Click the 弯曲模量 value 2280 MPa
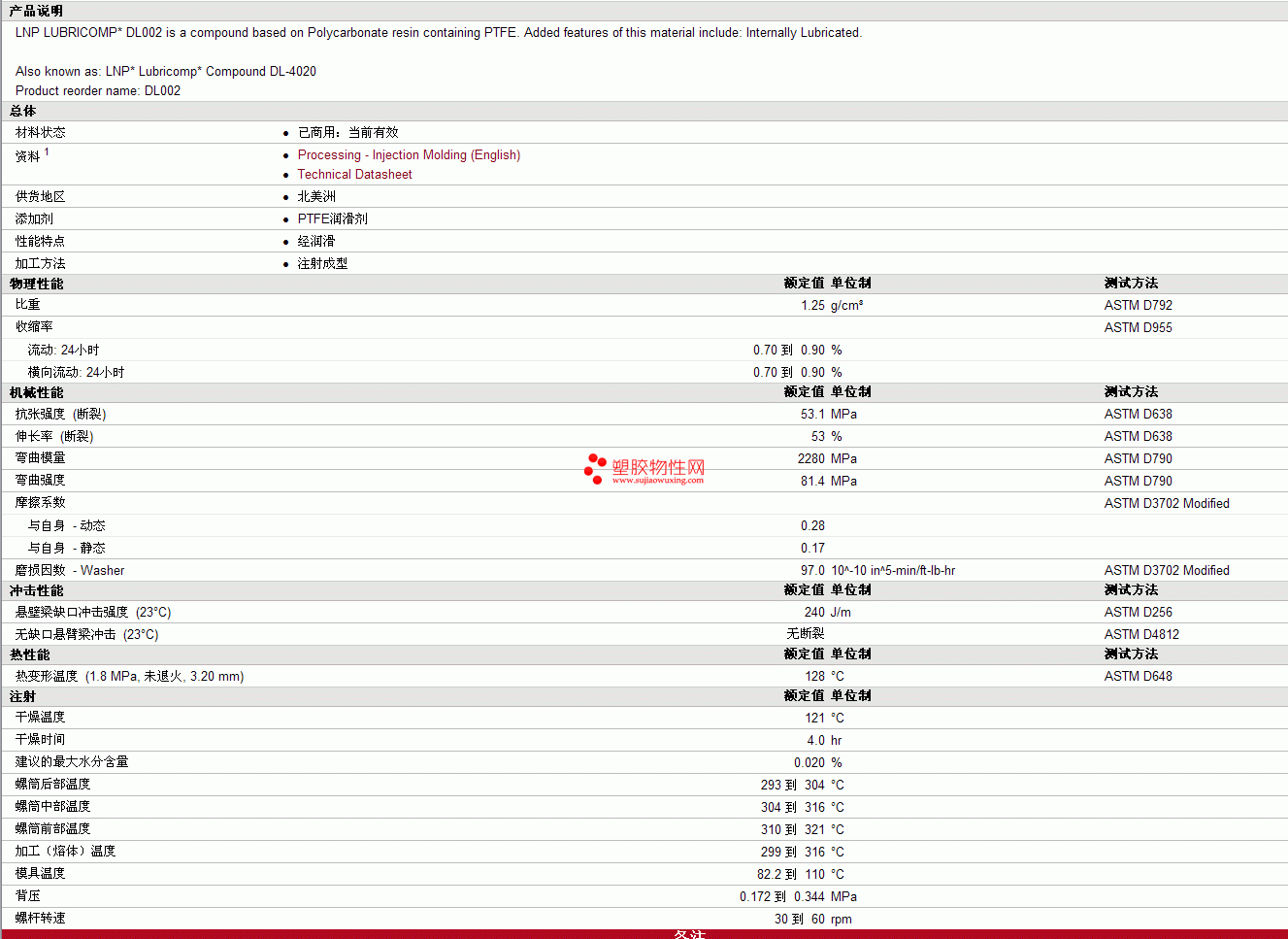 (827, 459)
